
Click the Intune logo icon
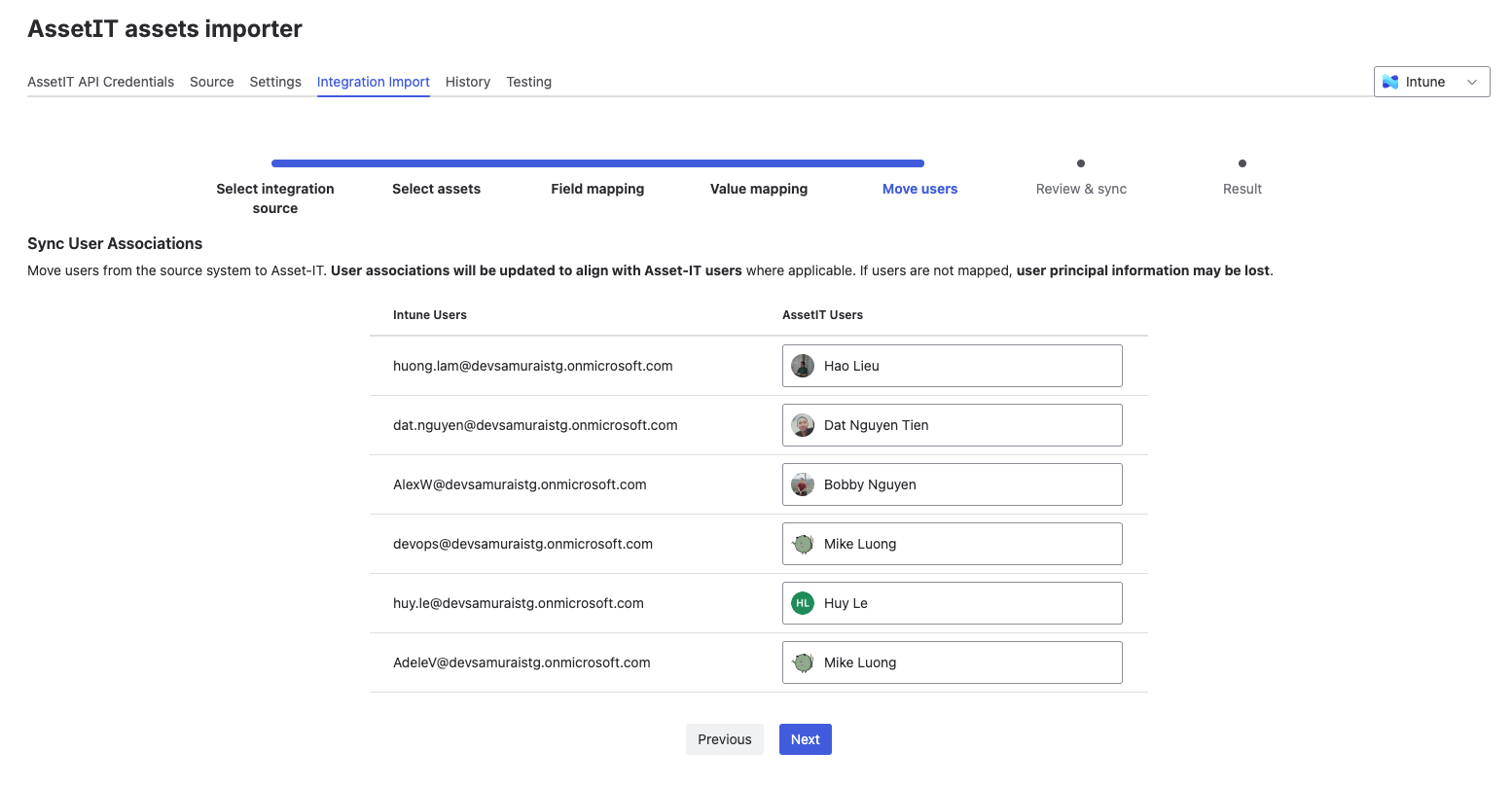pos(1390,82)
